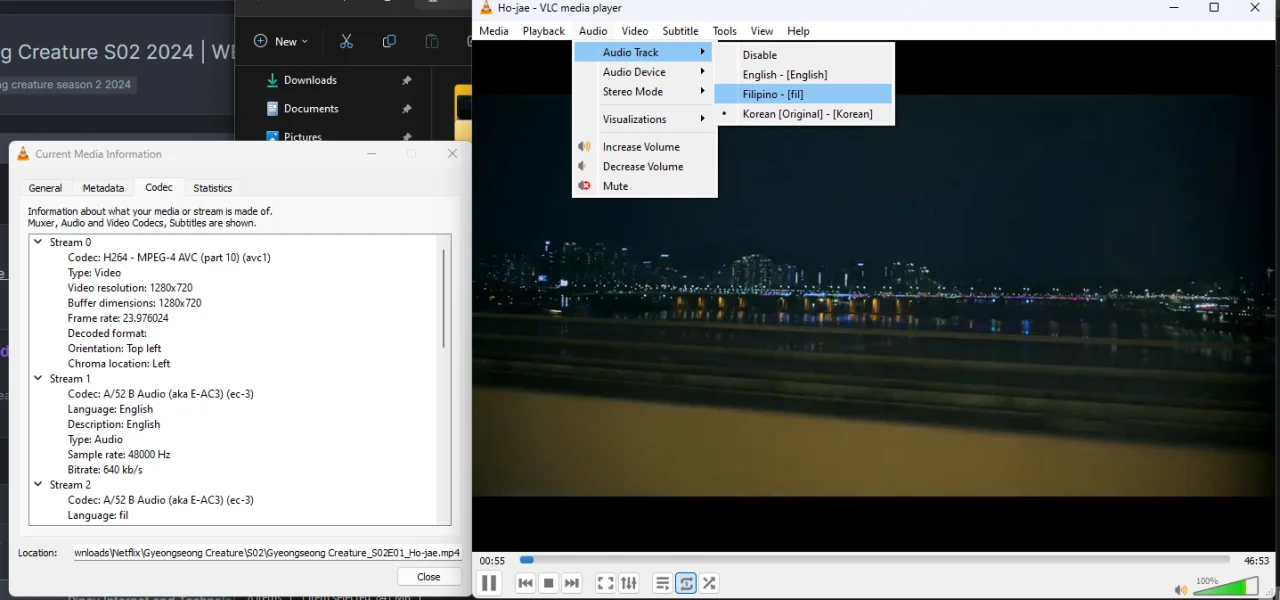Screen dimensions: 1280x600
Task: Show the playlist icon
Action: click(x=662, y=583)
